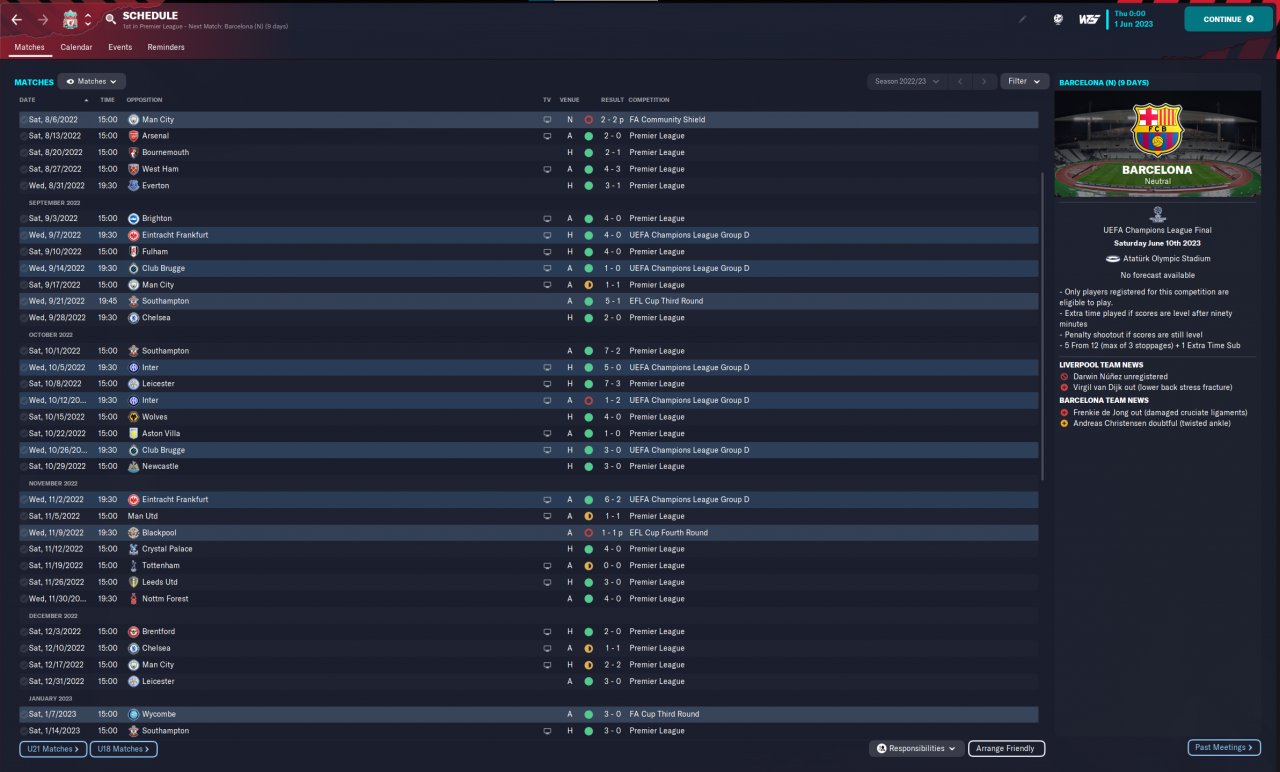Go back with the left arrow icon
The width and height of the screenshot is (1280, 772).
click(x=17, y=19)
